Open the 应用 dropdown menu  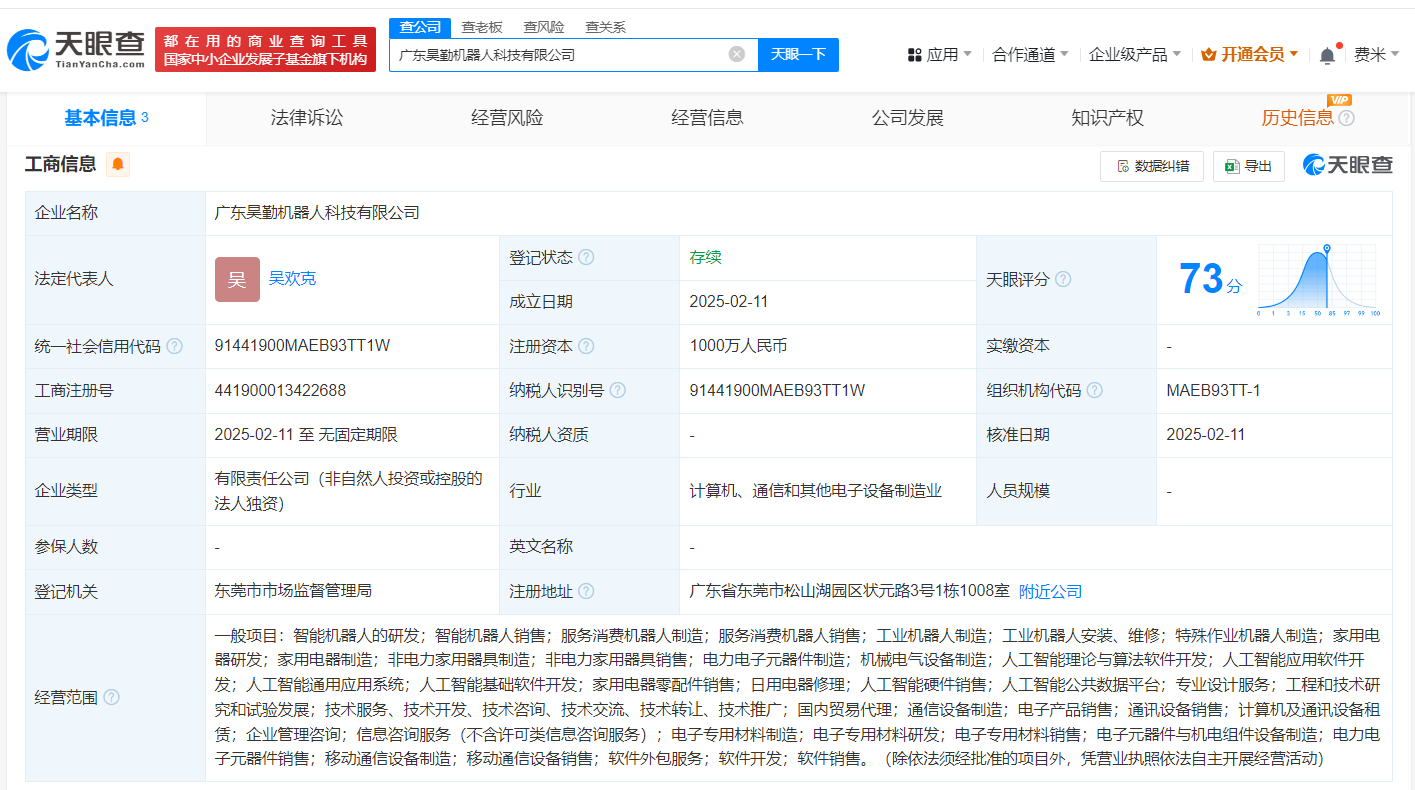940,55
